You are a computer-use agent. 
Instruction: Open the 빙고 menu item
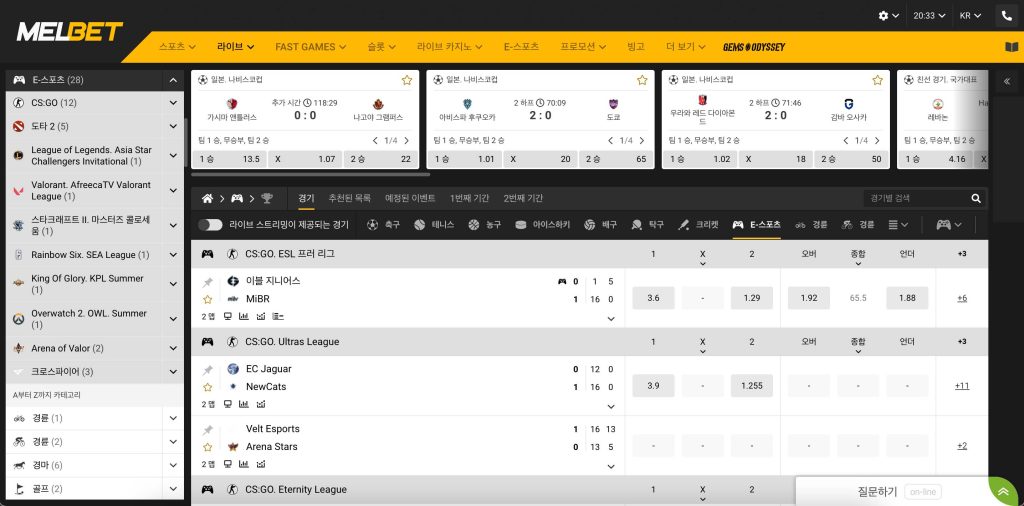pos(635,47)
